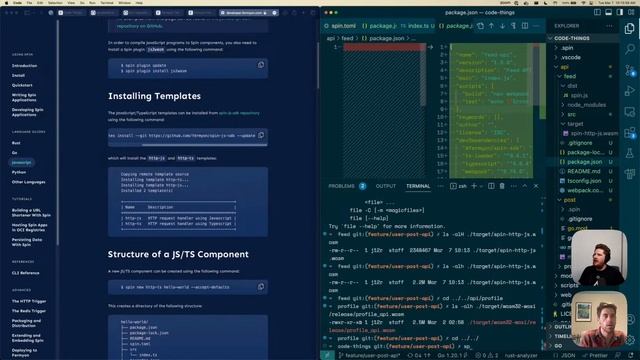This screenshot has height=360, width=640.
Task: Expand the .spin folder in Explorer
Action: [x=556, y=48]
